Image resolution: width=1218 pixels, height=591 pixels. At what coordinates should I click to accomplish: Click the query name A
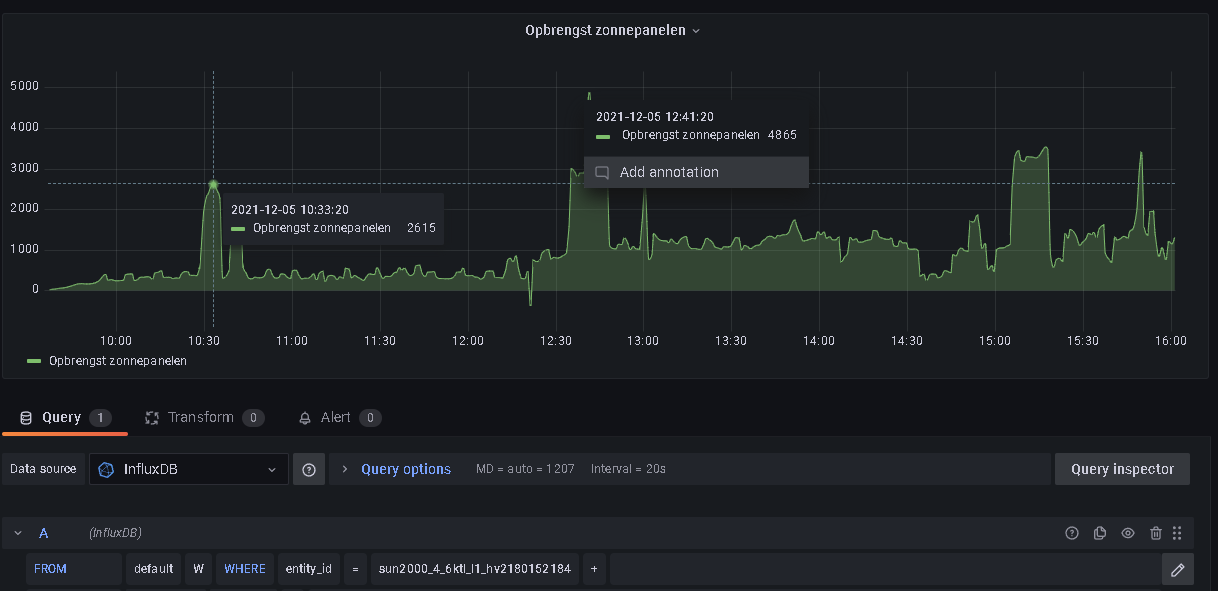43,533
